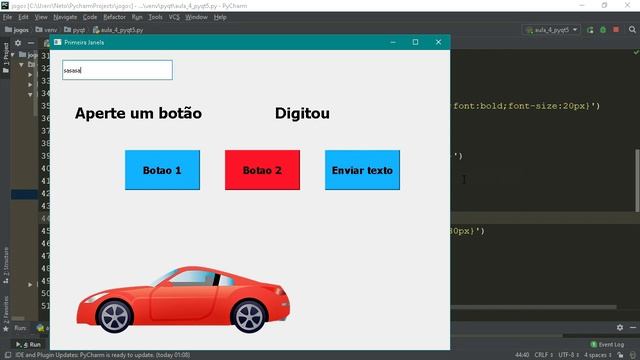Click the text input containing 'sasasa'

(x=118, y=70)
